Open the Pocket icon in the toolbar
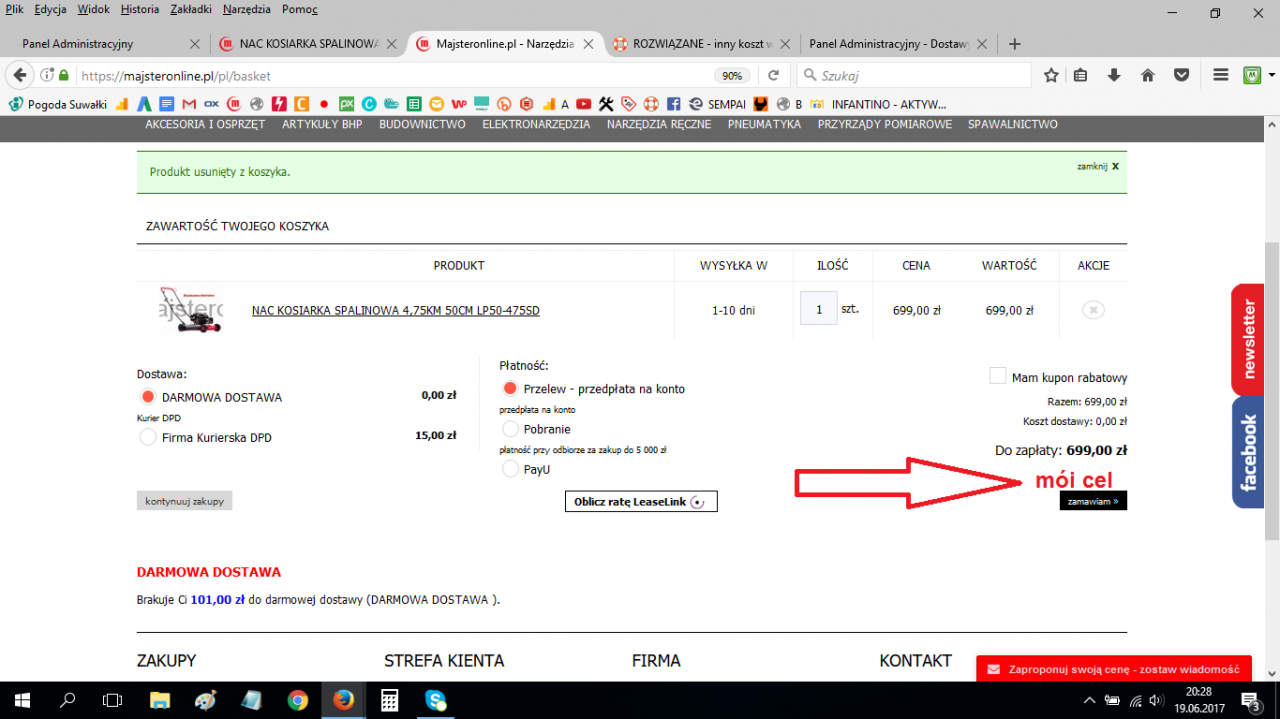 pos(1181,76)
